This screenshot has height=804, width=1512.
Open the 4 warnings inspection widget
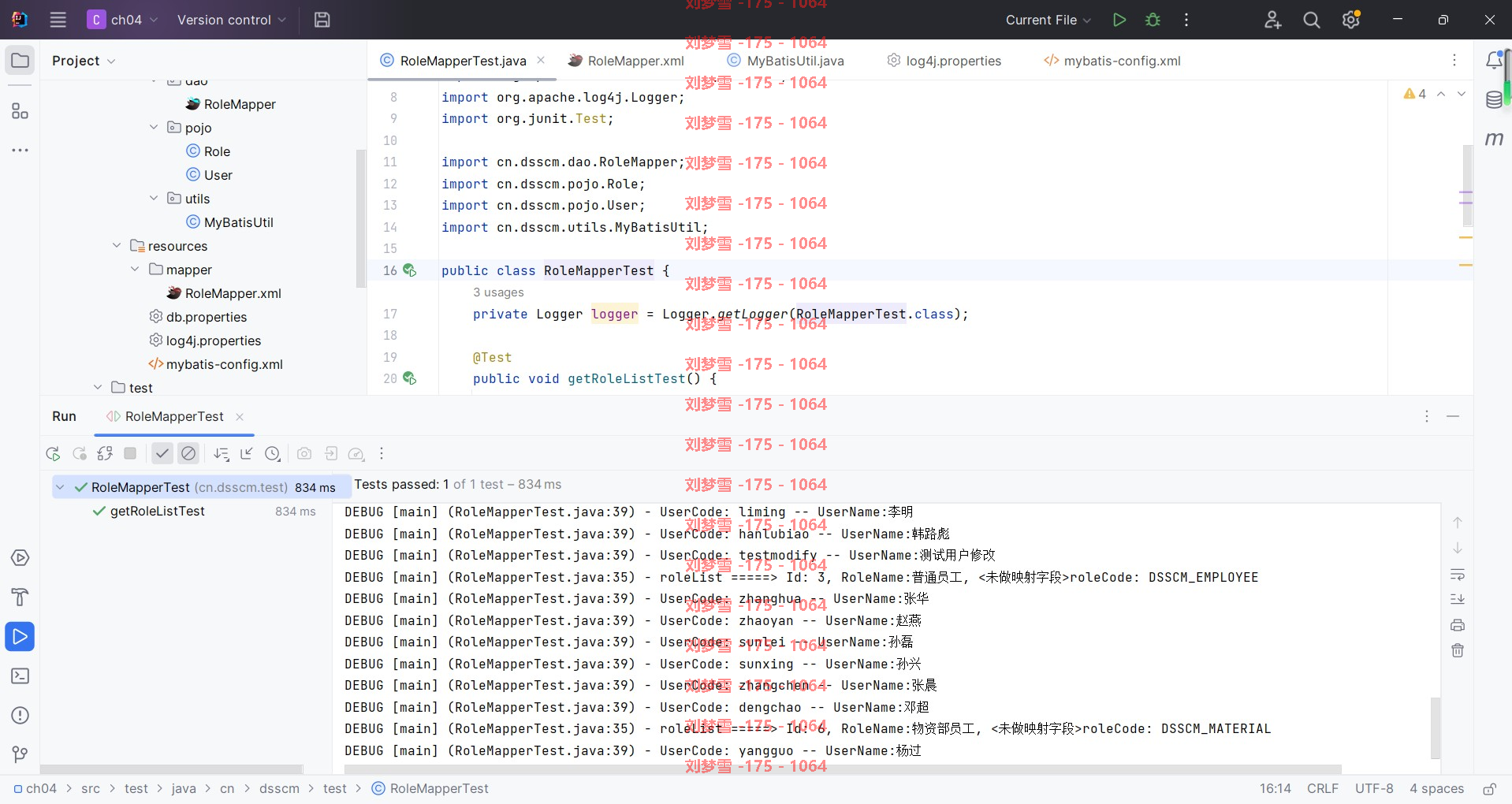click(x=1415, y=94)
